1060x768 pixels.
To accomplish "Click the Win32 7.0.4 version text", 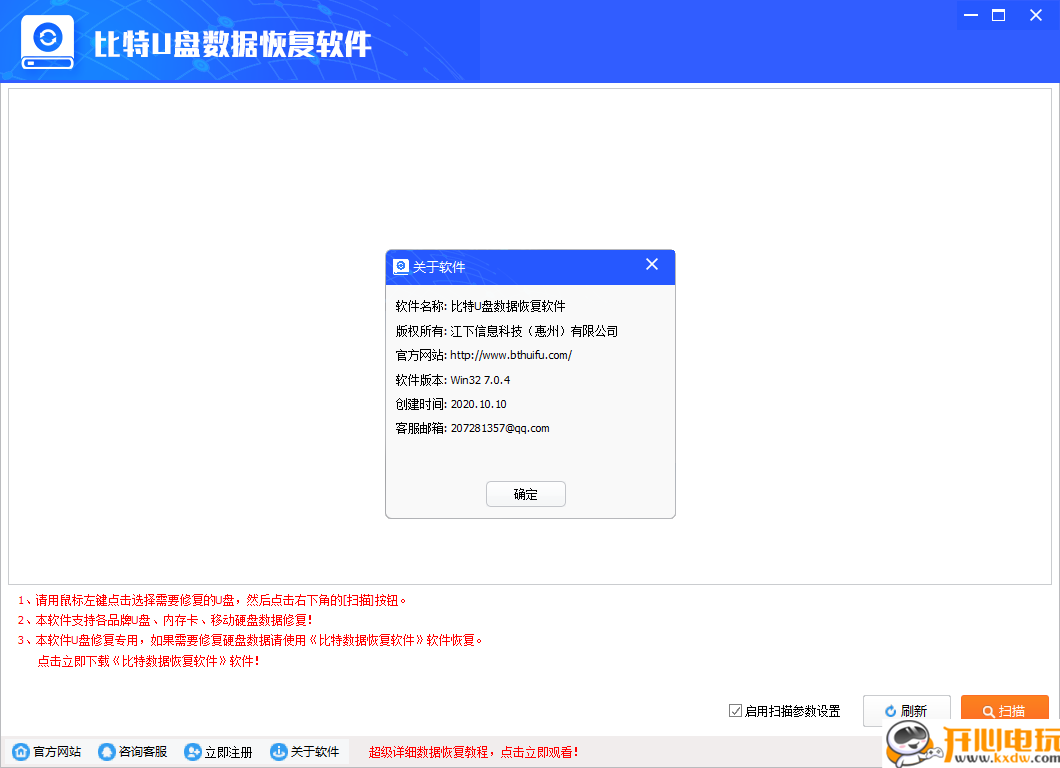I will 481,380.
